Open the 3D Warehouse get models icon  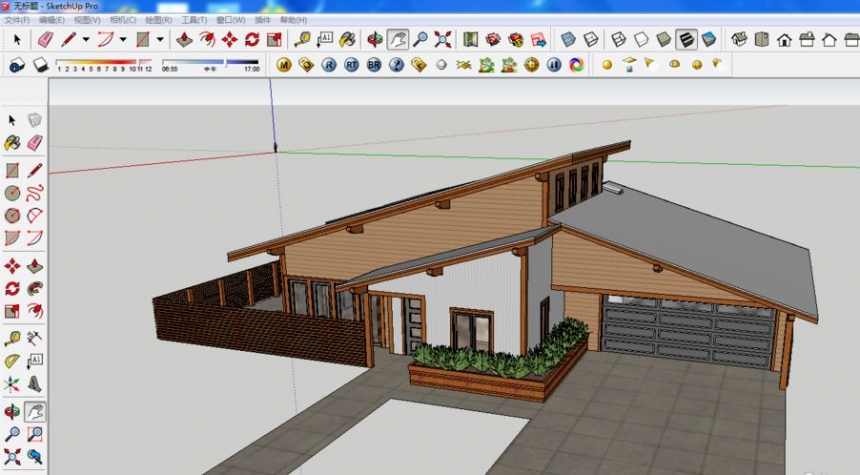tap(493, 39)
